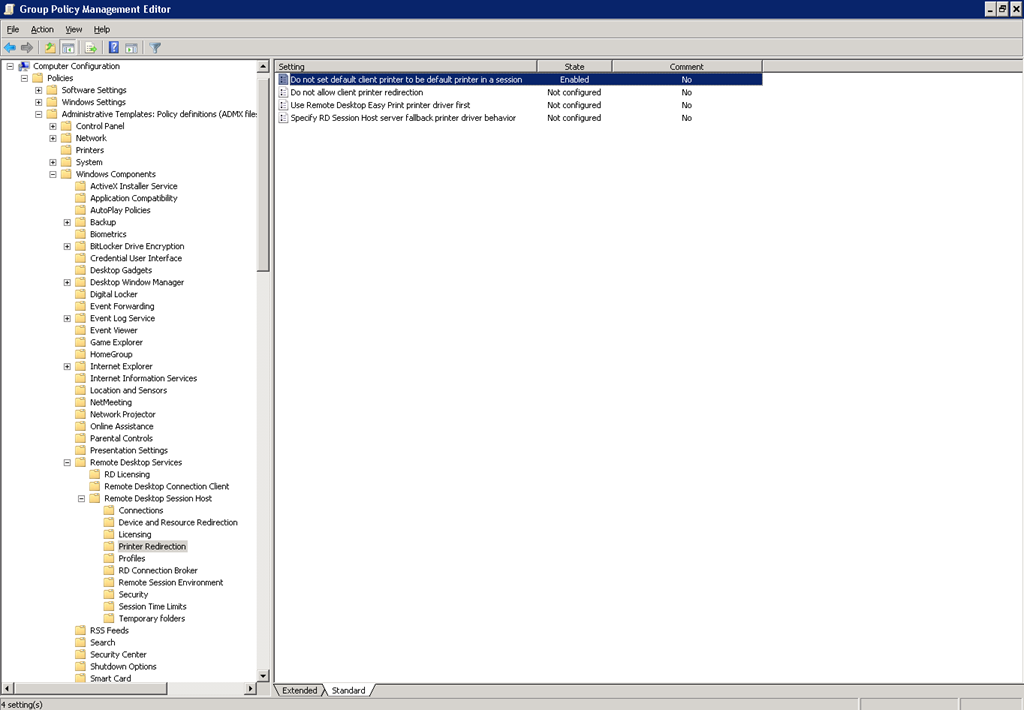Click the tree pane vertical scrollbar thumb
The height and width of the screenshot is (710, 1024).
(263, 172)
